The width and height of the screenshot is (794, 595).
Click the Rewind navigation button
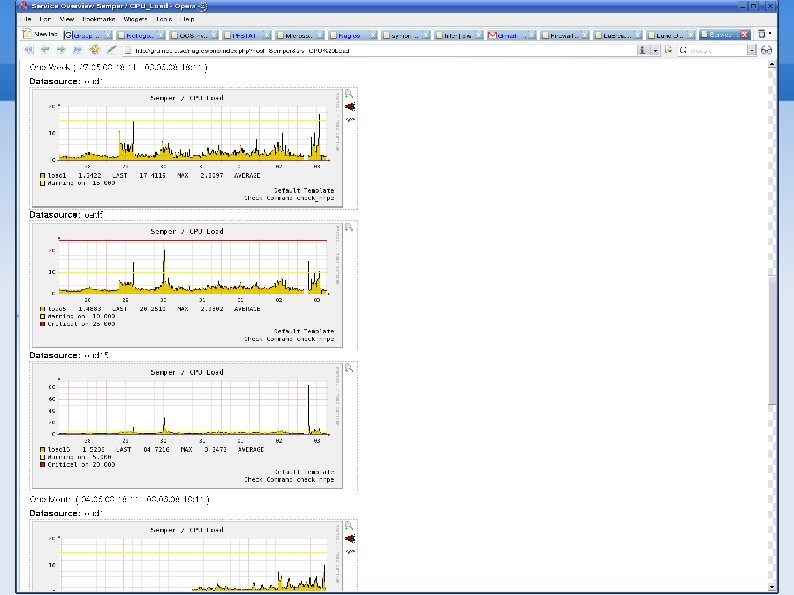coord(29,50)
